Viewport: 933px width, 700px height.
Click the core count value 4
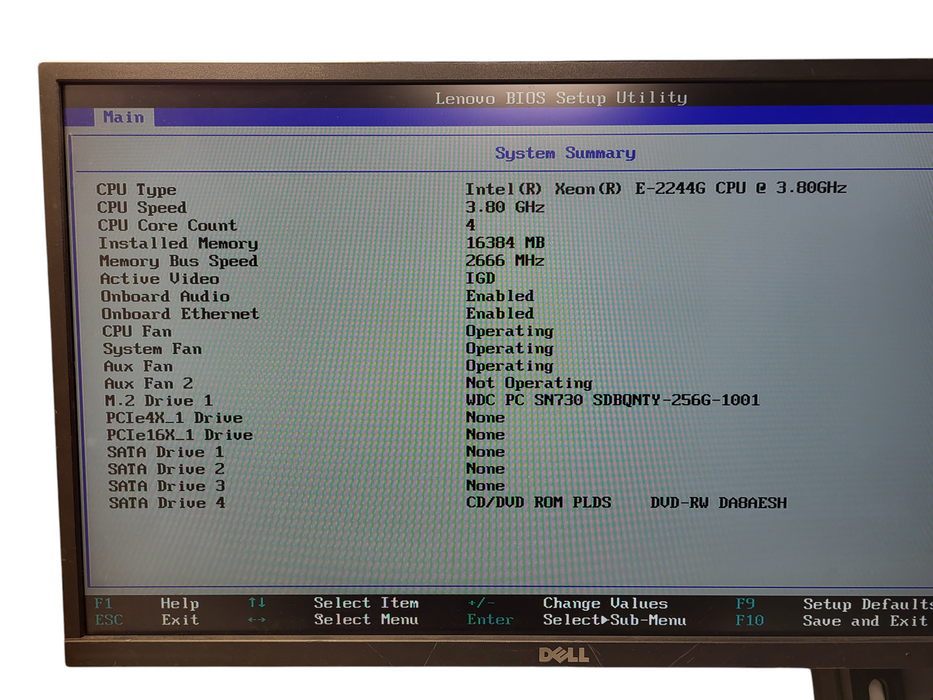coord(471,224)
